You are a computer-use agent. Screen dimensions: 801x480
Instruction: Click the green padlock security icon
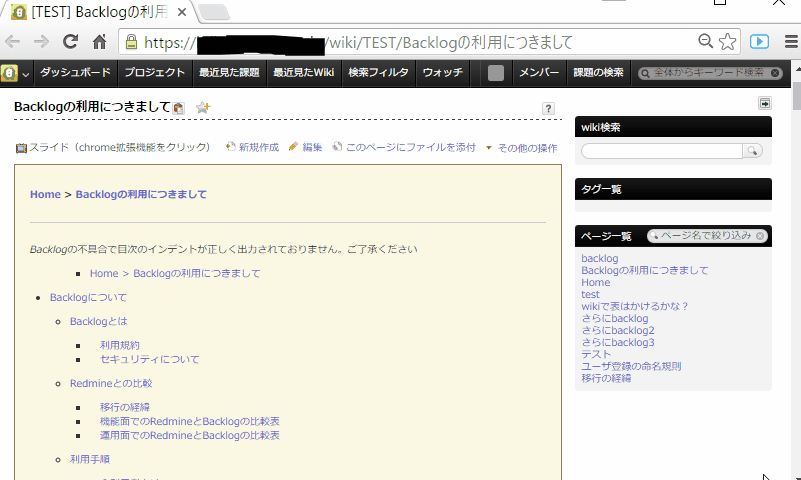click(x=131, y=41)
